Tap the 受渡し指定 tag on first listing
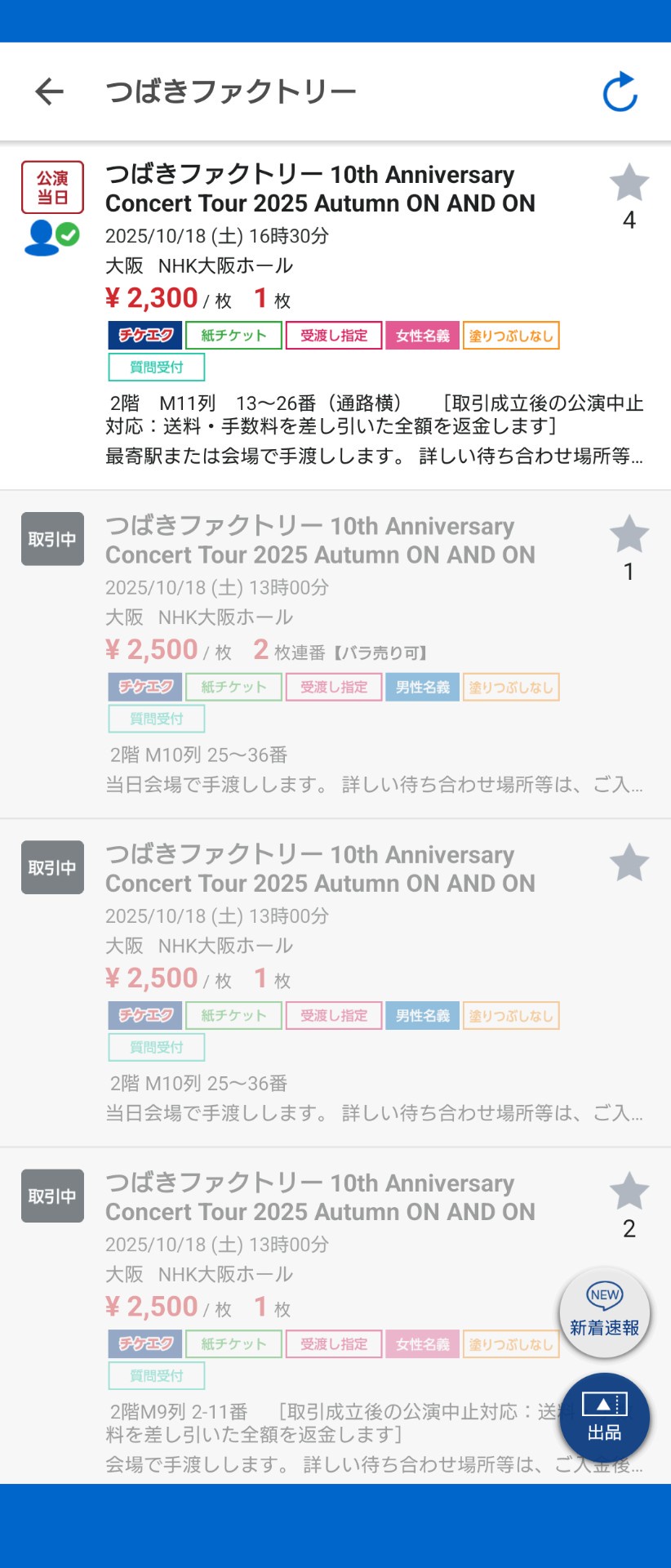Screen dimensions: 671x1568 point(334,336)
